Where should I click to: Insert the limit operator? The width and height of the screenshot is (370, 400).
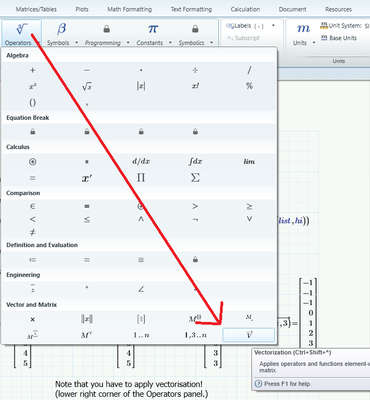(249, 161)
